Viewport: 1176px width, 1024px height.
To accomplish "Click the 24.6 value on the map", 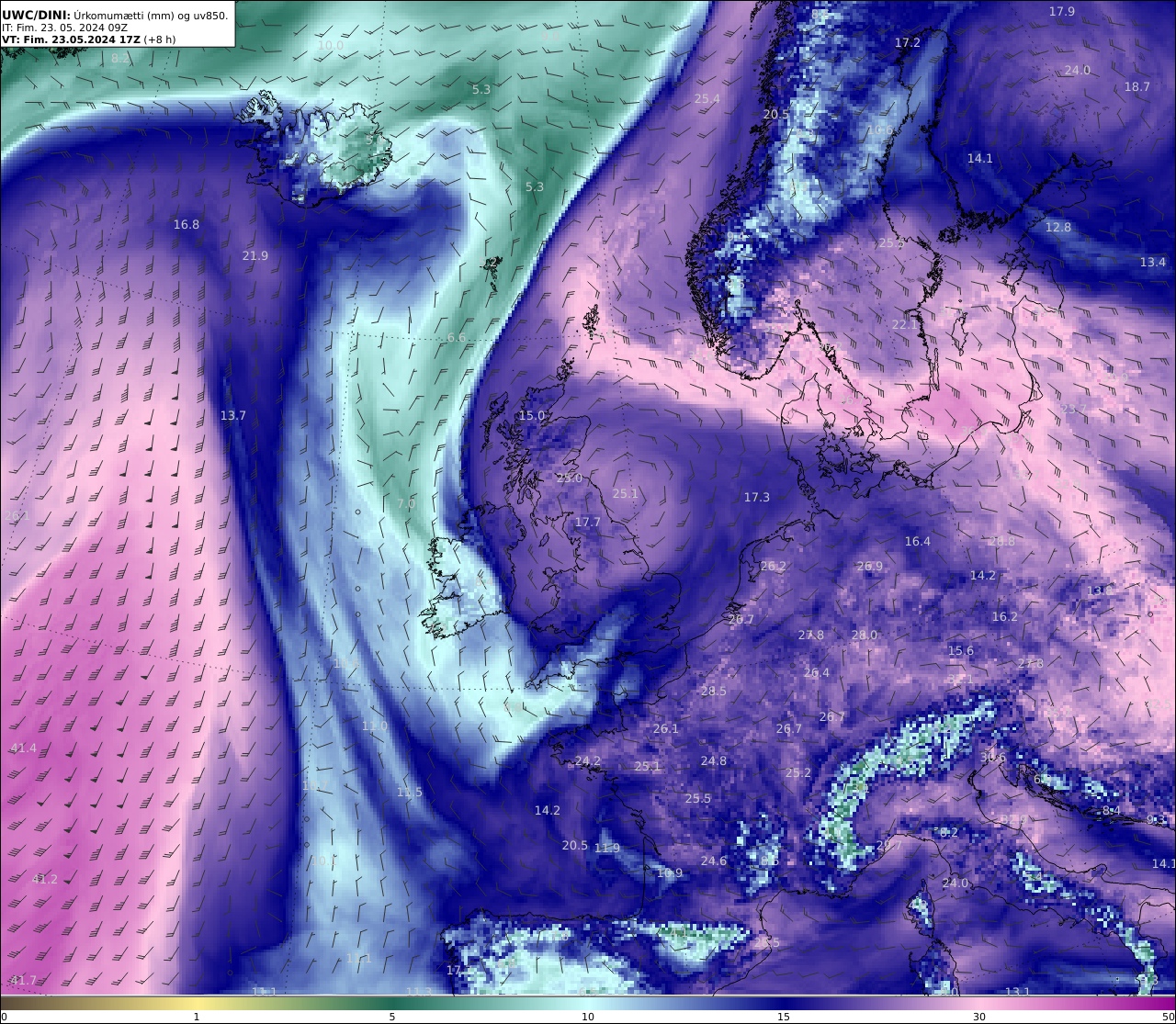I will [x=714, y=861].
